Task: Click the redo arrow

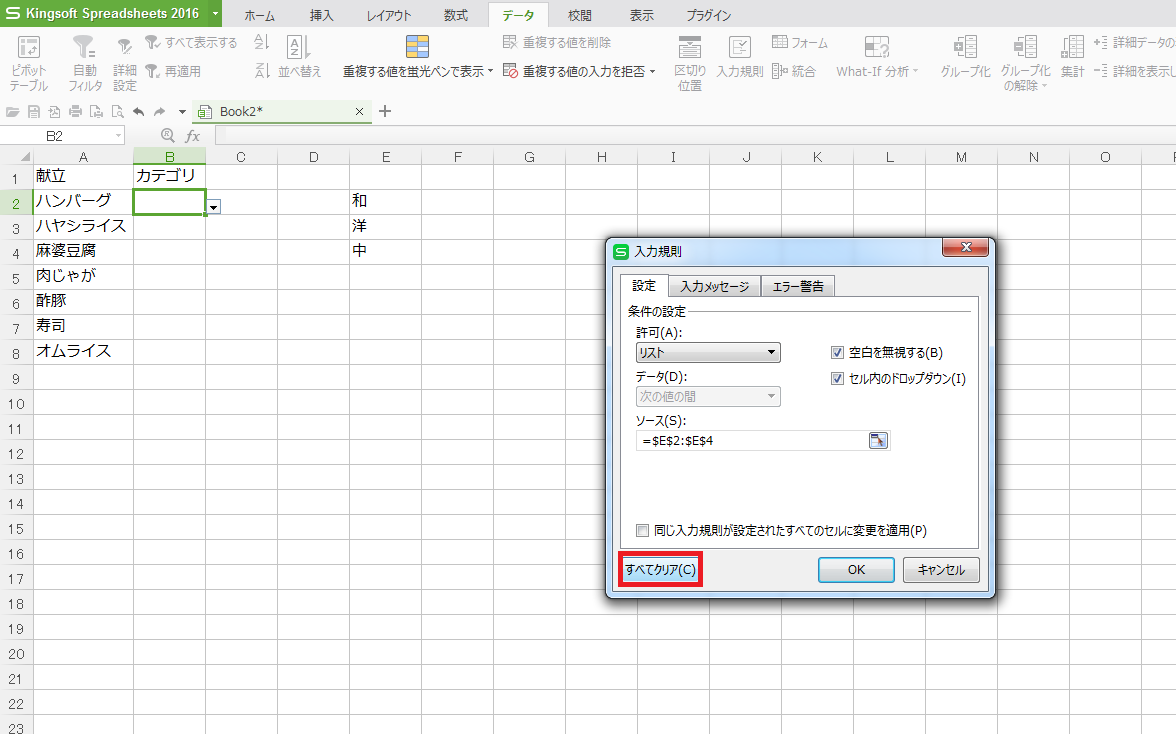Action: click(x=159, y=112)
